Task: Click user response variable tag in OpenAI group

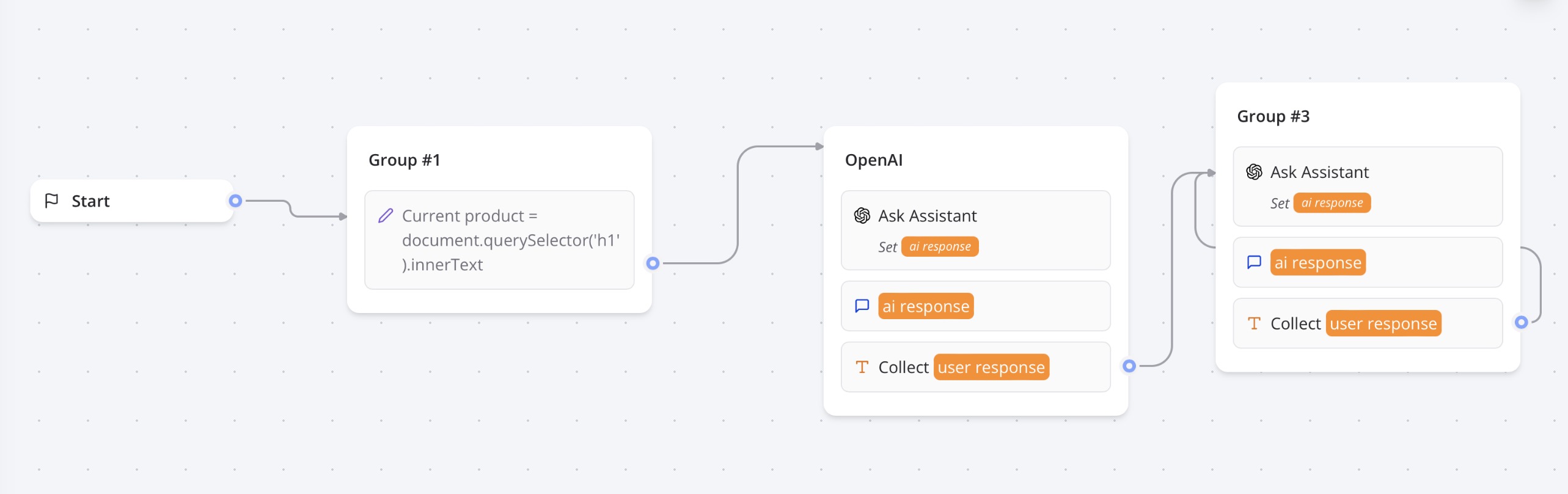Action: tap(991, 367)
